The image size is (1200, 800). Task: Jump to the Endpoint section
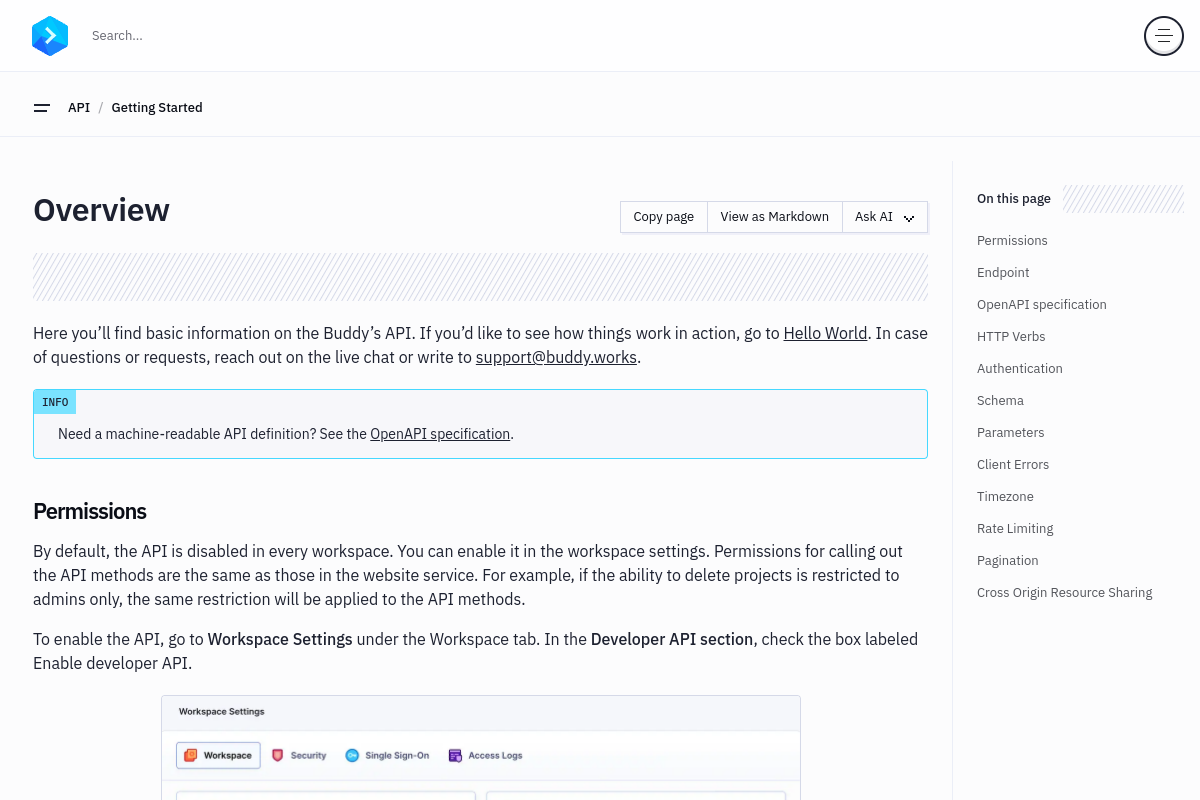pos(1003,273)
